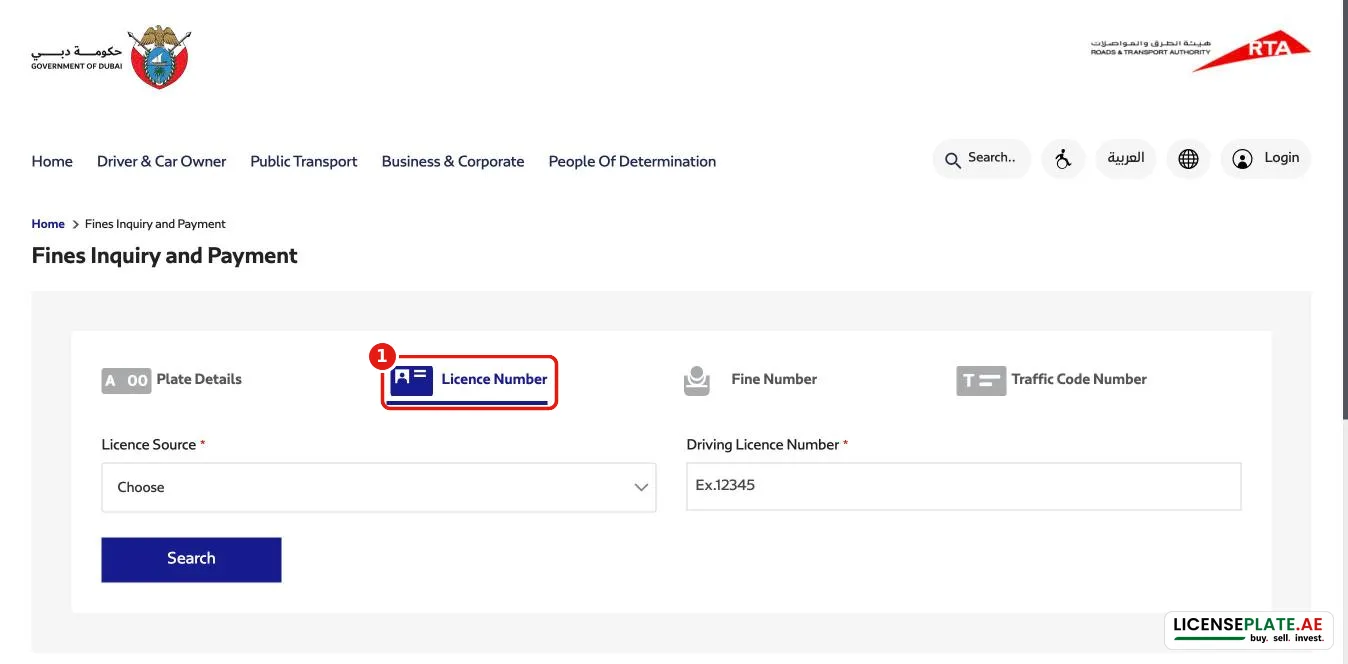
Task: Select the Plate Details plate icon
Action: (126, 381)
